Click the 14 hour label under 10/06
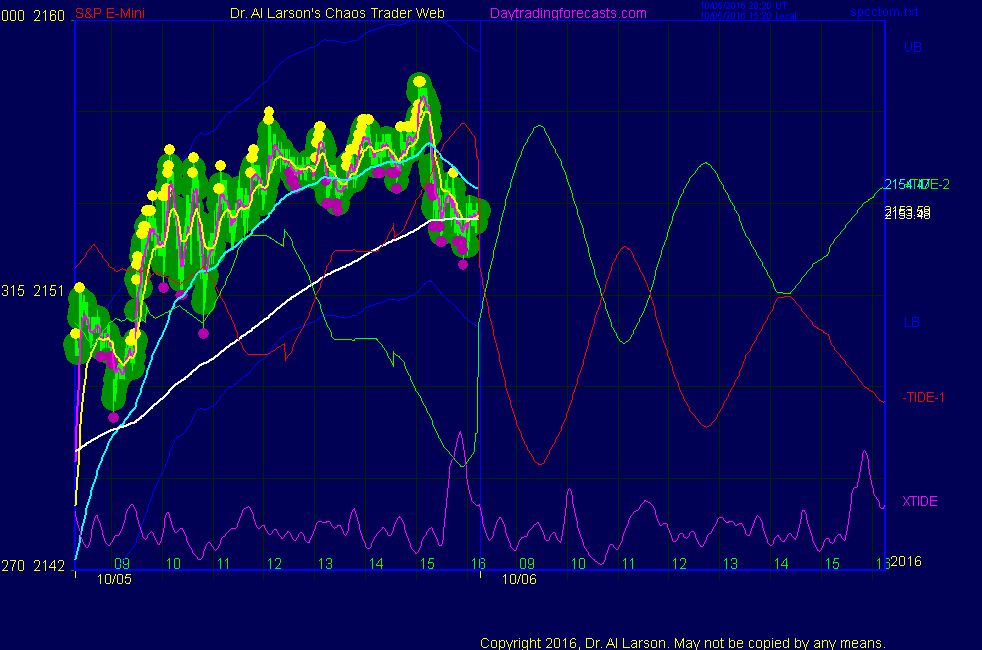The width and height of the screenshot is (982, 650). pos(781,564)
